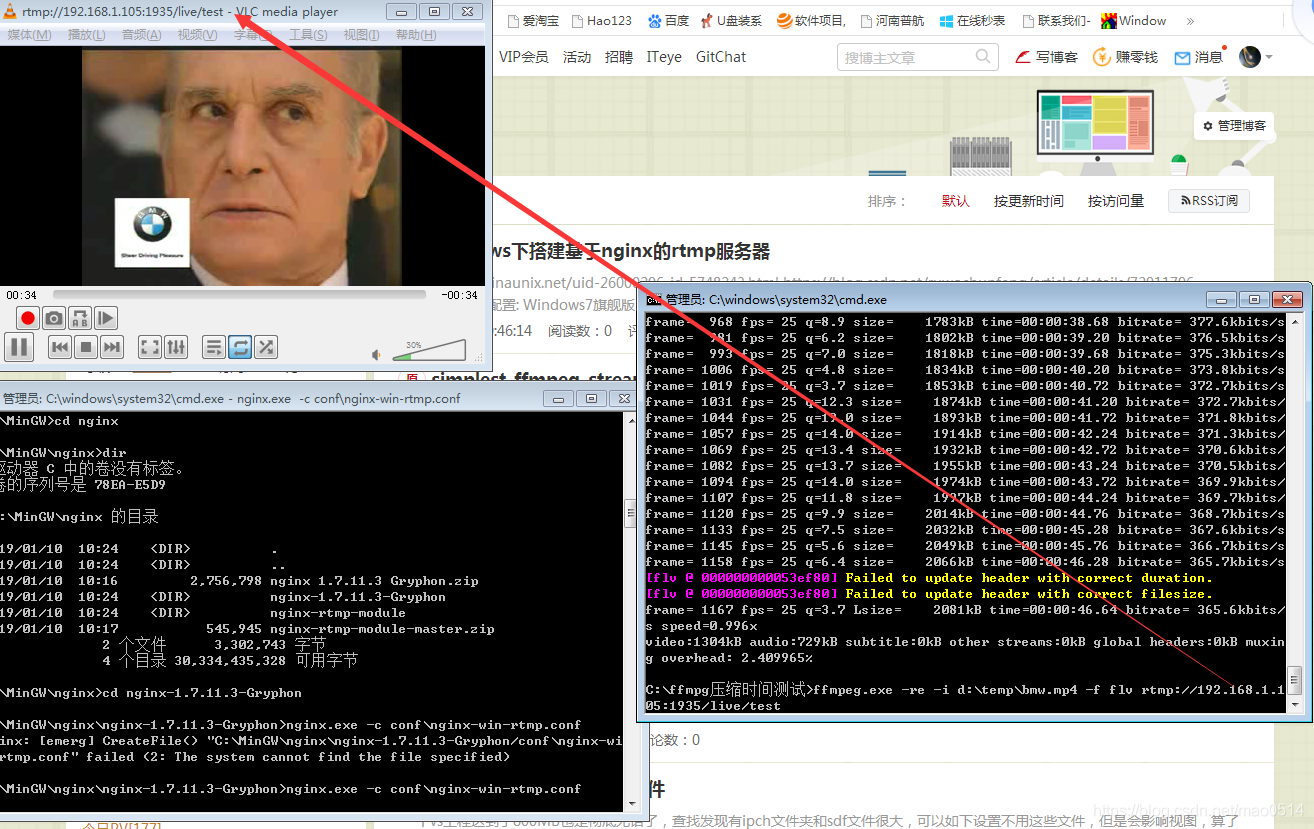Show the VLC playlist icon
Viewport: 1314px width, 829px height.
214,347
